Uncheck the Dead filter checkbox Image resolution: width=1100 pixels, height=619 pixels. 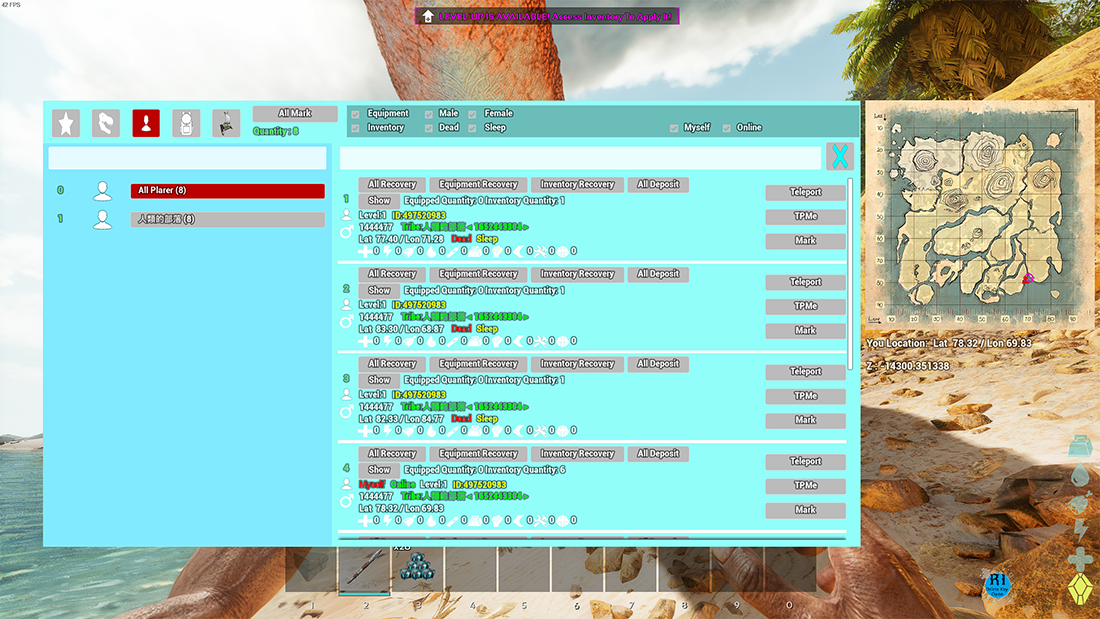429,128
